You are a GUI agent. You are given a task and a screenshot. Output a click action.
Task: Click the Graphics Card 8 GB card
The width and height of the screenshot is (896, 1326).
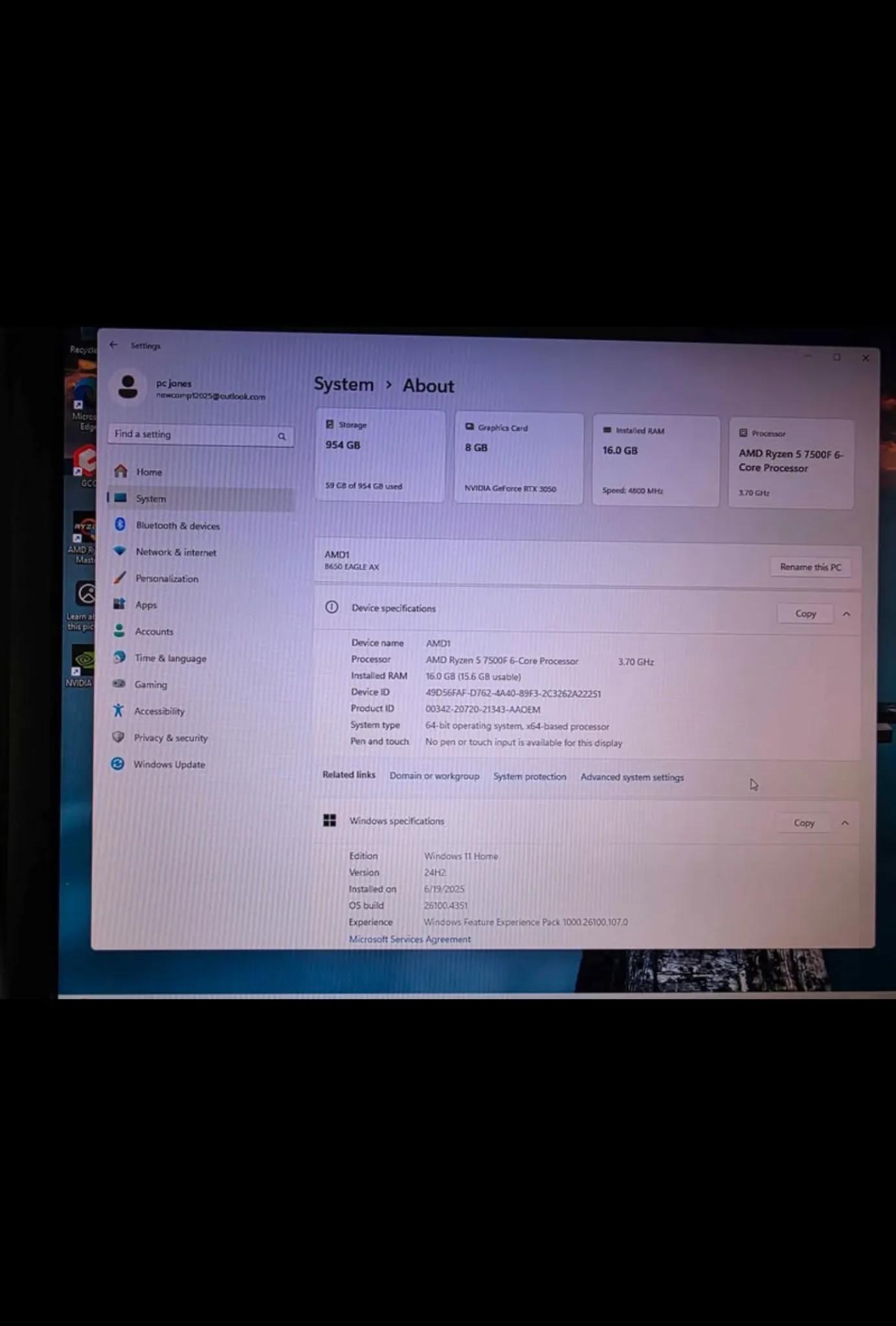tap(519, 458)
